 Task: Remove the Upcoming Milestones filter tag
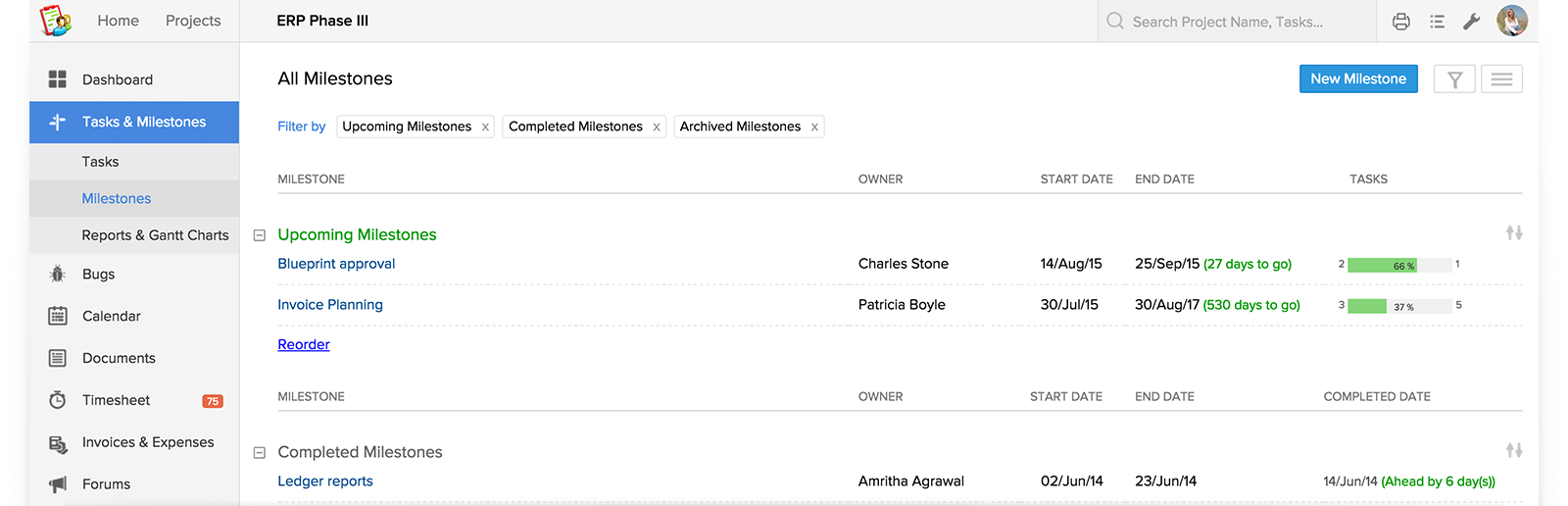point(485,127)
